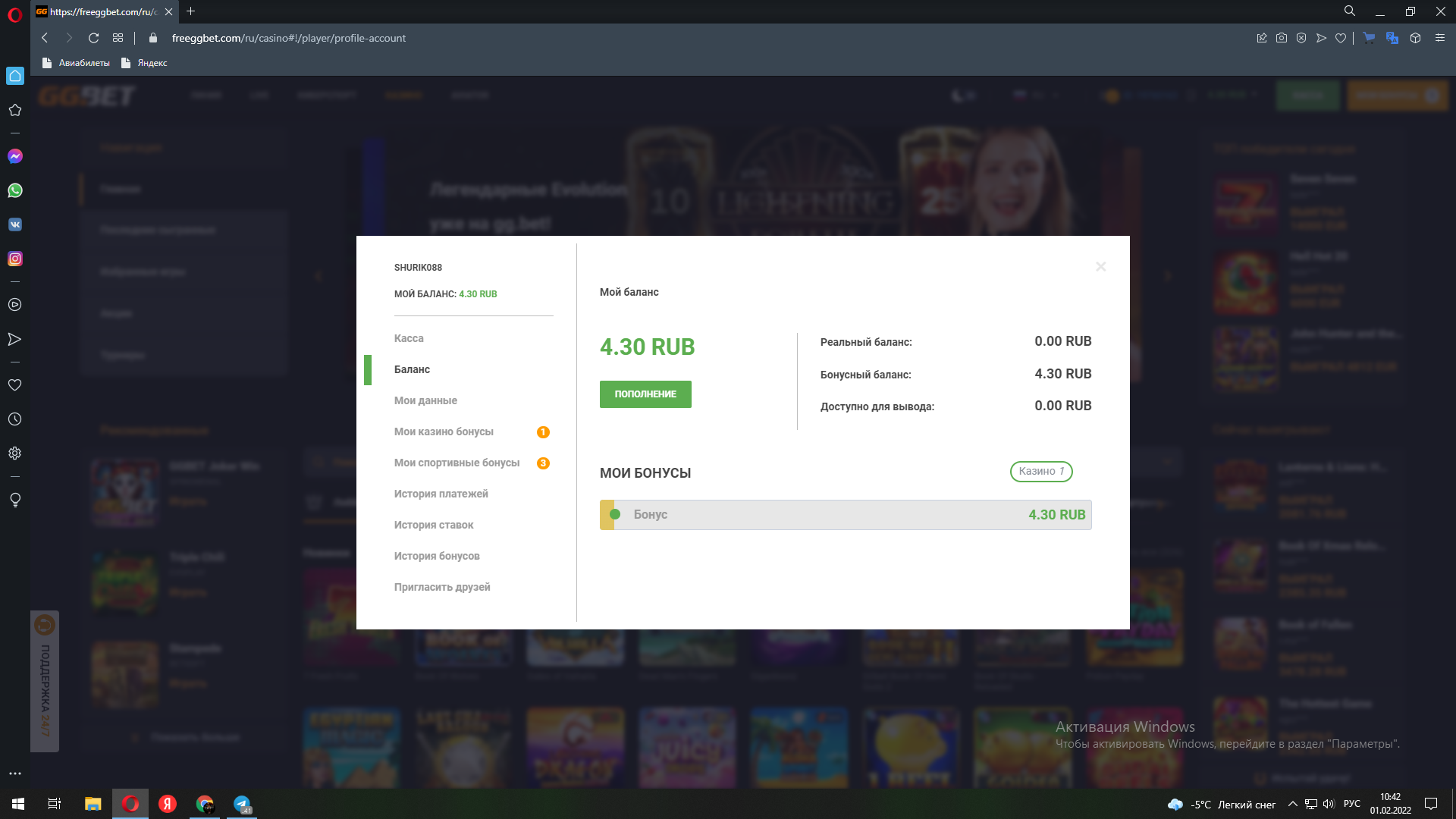Viewport: 1456px width, 819px height.
Task: Toggle the Казино bonus filter pill
Action: click(1040, 472)
